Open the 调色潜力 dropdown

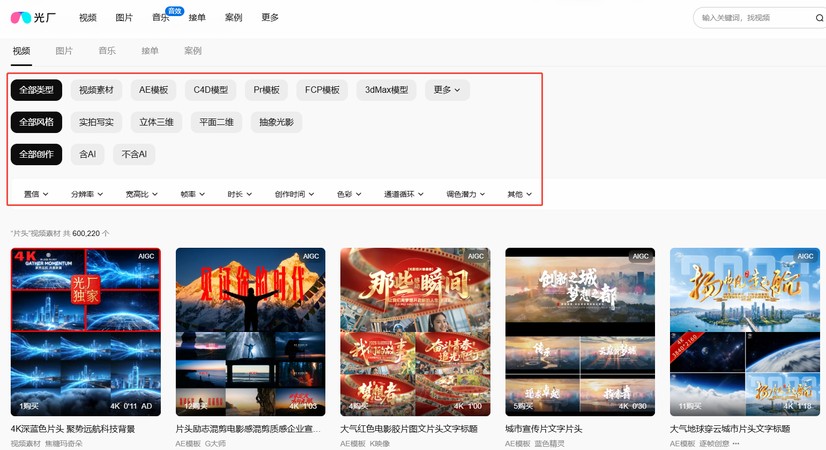click(x=466, y=194)
